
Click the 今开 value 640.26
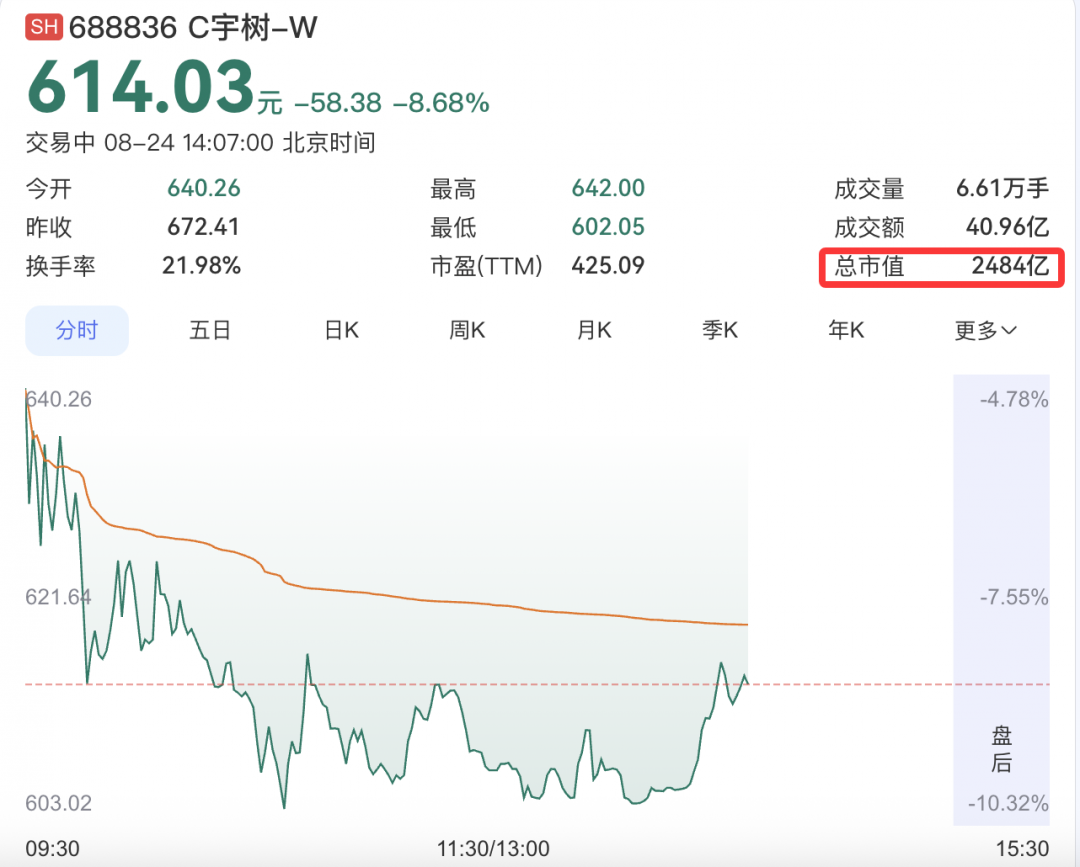204,188
